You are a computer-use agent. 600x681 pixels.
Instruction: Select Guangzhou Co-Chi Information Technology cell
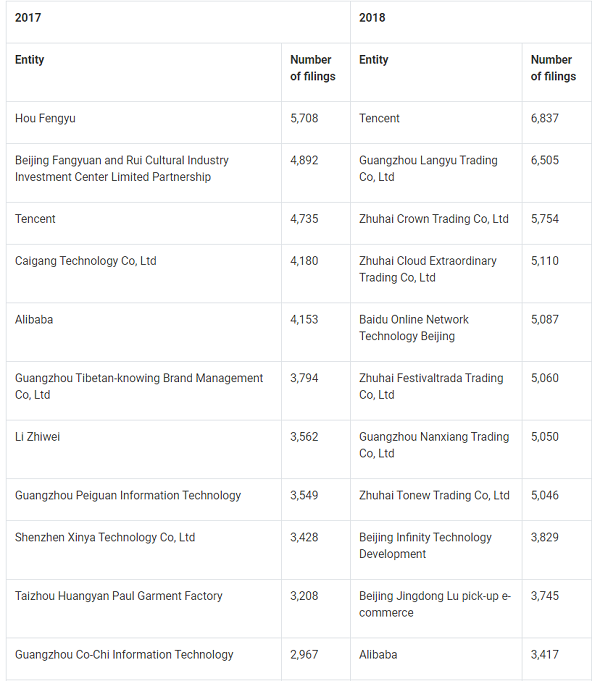coord(124,655)
